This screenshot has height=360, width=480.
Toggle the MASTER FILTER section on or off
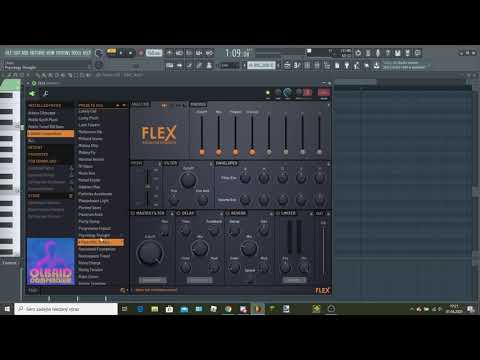(x=132, y=213)
